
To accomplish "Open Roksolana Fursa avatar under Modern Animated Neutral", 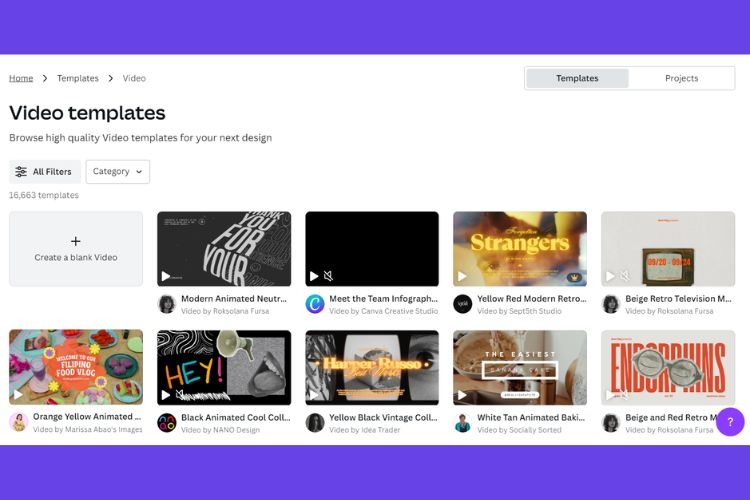I will coord(167,304).
